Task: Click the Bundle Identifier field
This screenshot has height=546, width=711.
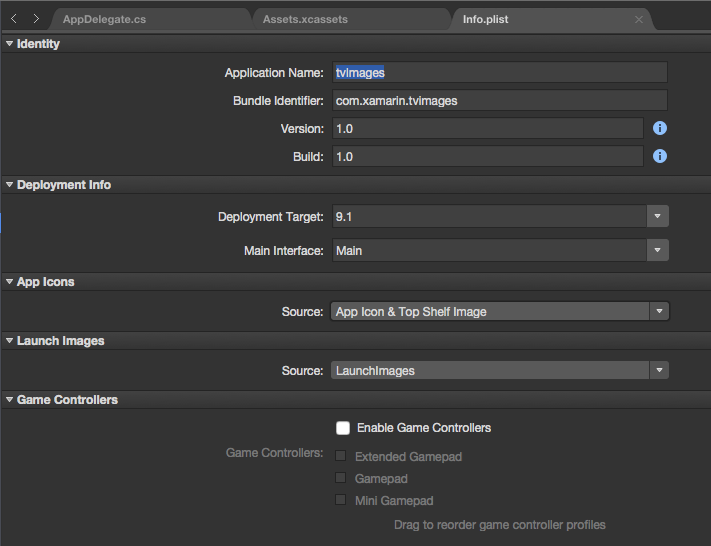Action: (x=498, y=100)
